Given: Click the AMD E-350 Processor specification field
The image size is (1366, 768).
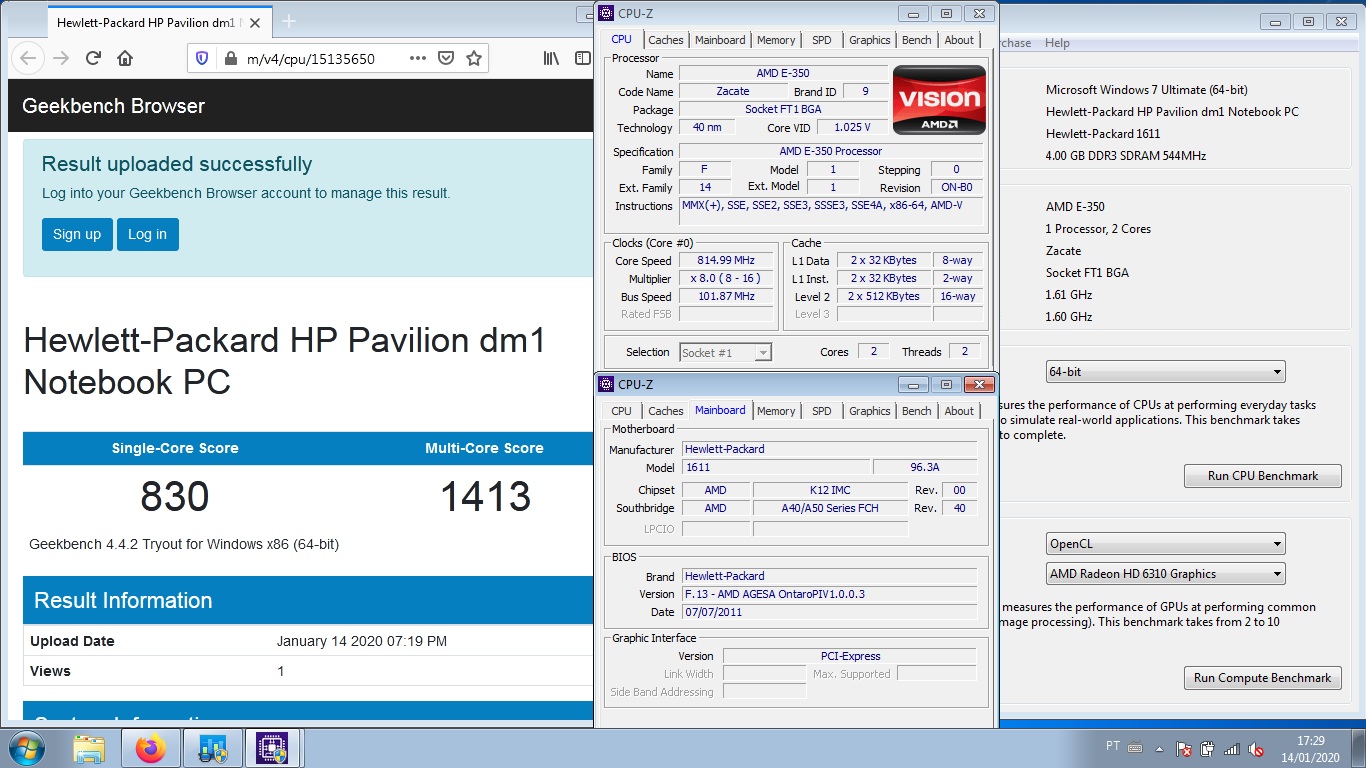Looking at the screenshot, I should [831, 151].
